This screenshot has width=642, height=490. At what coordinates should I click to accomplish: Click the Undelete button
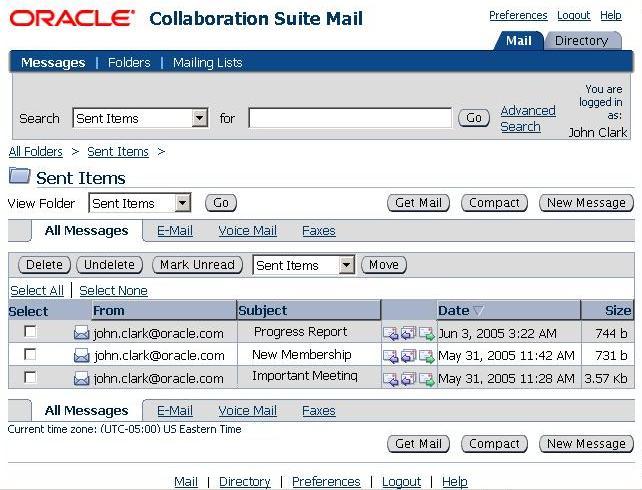(109, 264)
